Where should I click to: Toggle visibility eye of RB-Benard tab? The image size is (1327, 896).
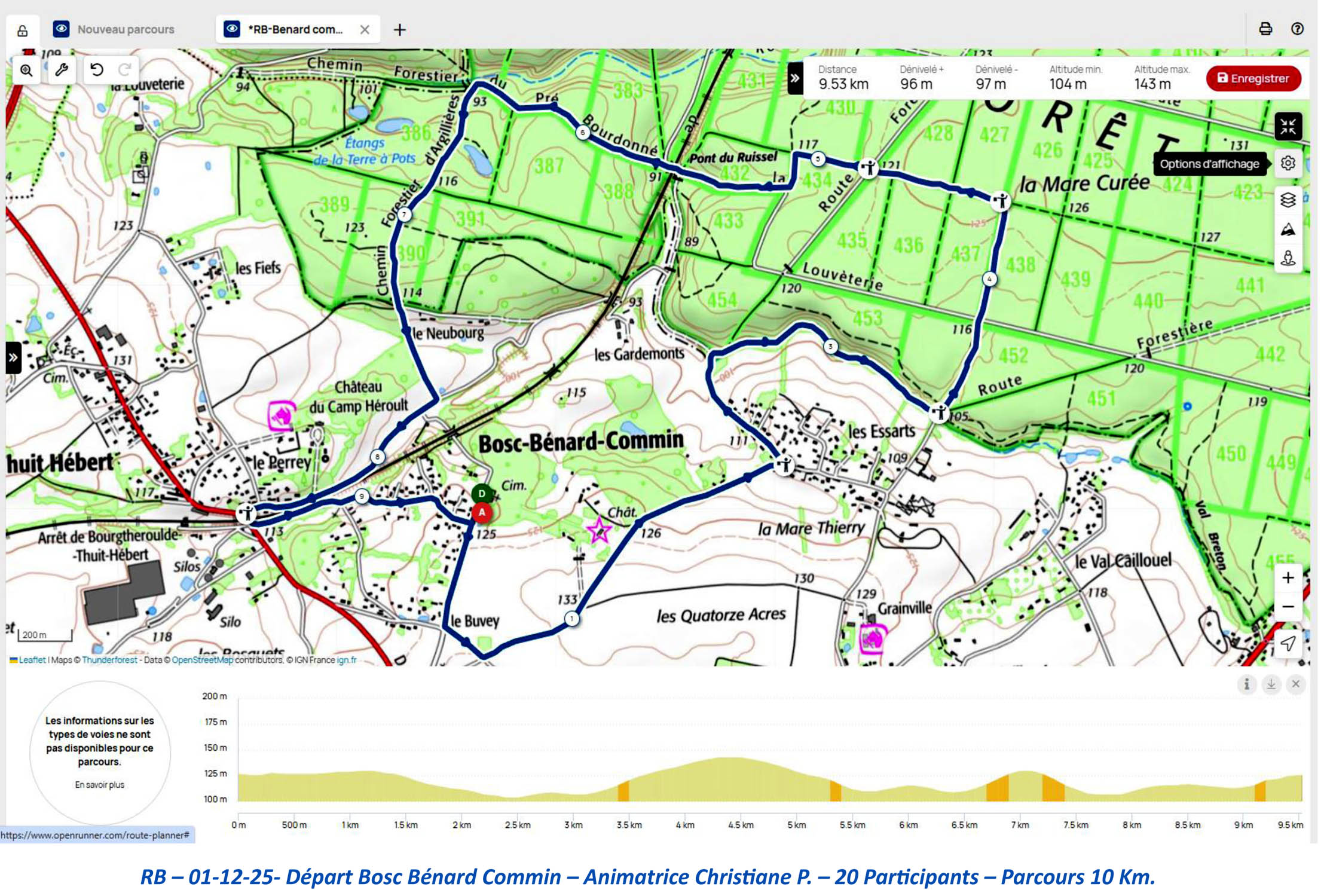232,29
